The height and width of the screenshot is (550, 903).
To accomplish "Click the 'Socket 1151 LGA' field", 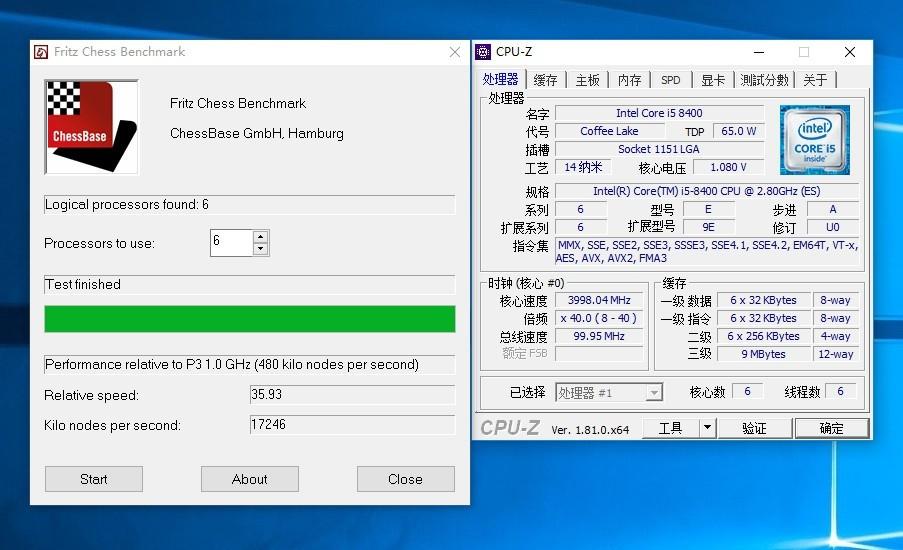I will pyautogui.click(x=659, y=149).
